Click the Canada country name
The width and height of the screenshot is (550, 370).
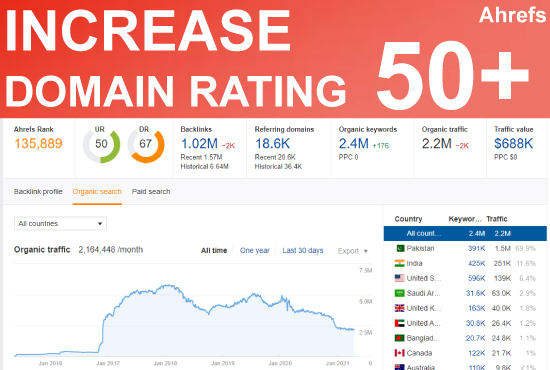point(419,353)
